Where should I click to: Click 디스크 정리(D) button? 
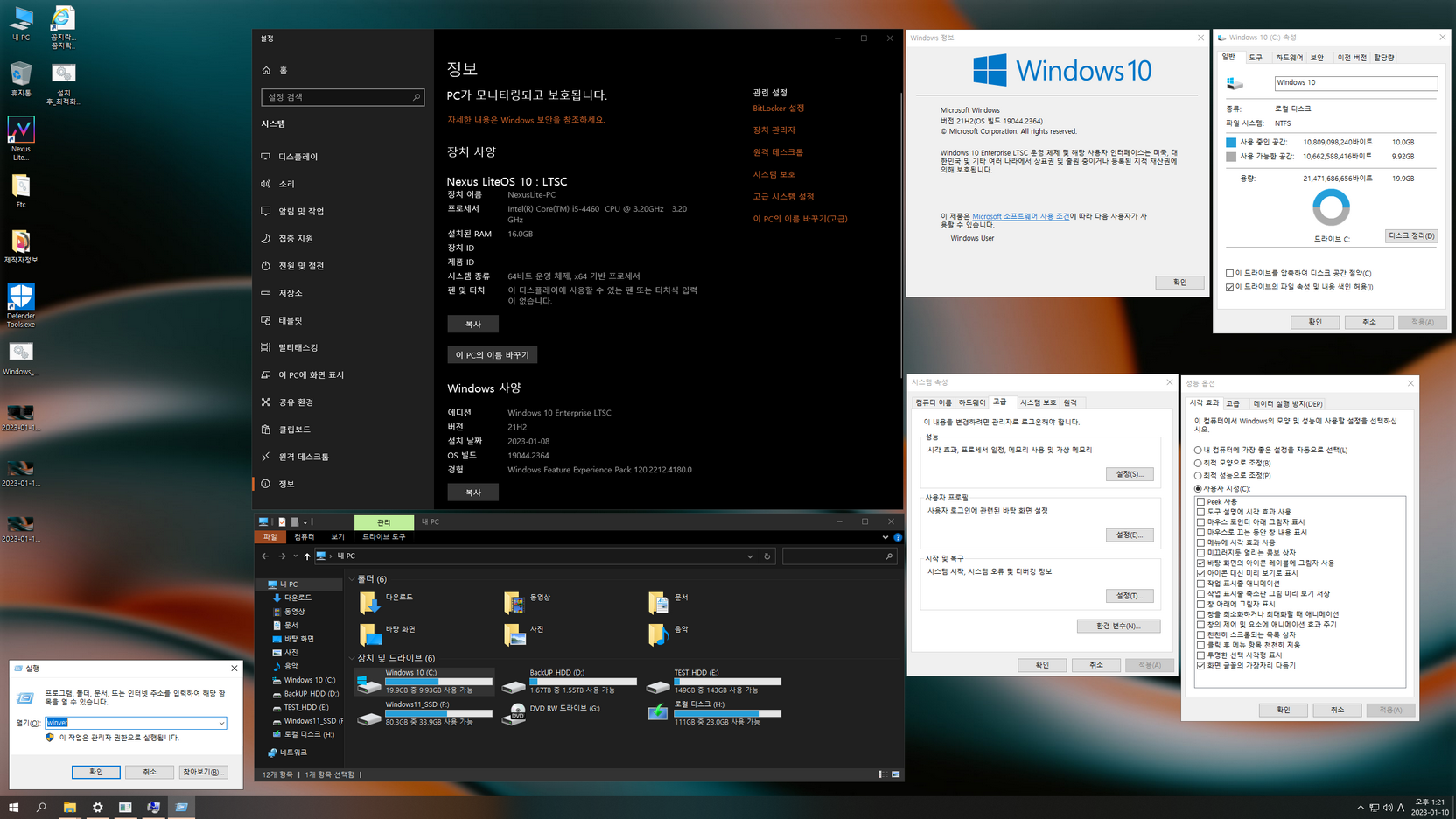point(1411,236)
